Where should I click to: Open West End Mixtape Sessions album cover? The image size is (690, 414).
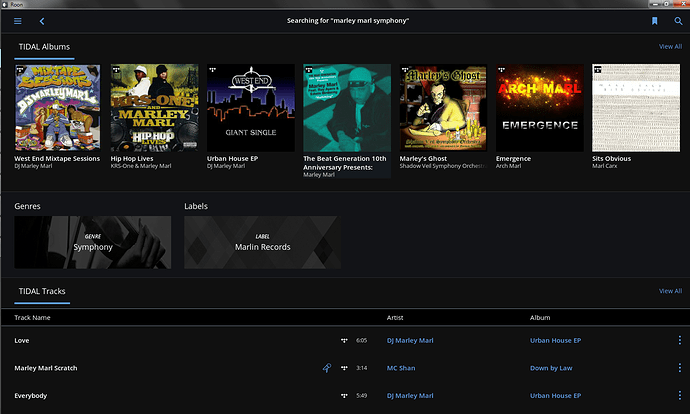click(58, 108)
